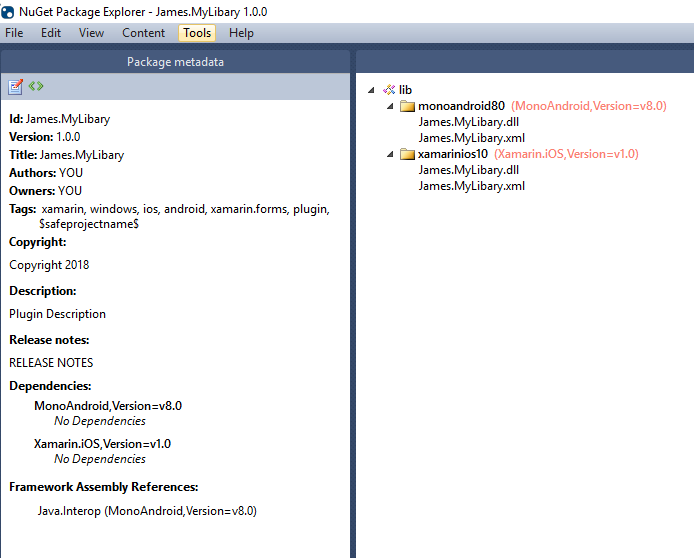The width and height of the screenshot is (694, 558).
Task: Click the monoandroid80 folder icon
Action: 407,106
